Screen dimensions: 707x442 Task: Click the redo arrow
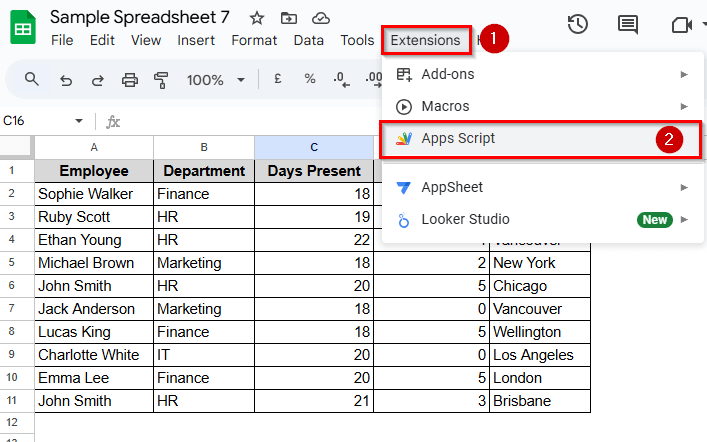click(97, 79)
